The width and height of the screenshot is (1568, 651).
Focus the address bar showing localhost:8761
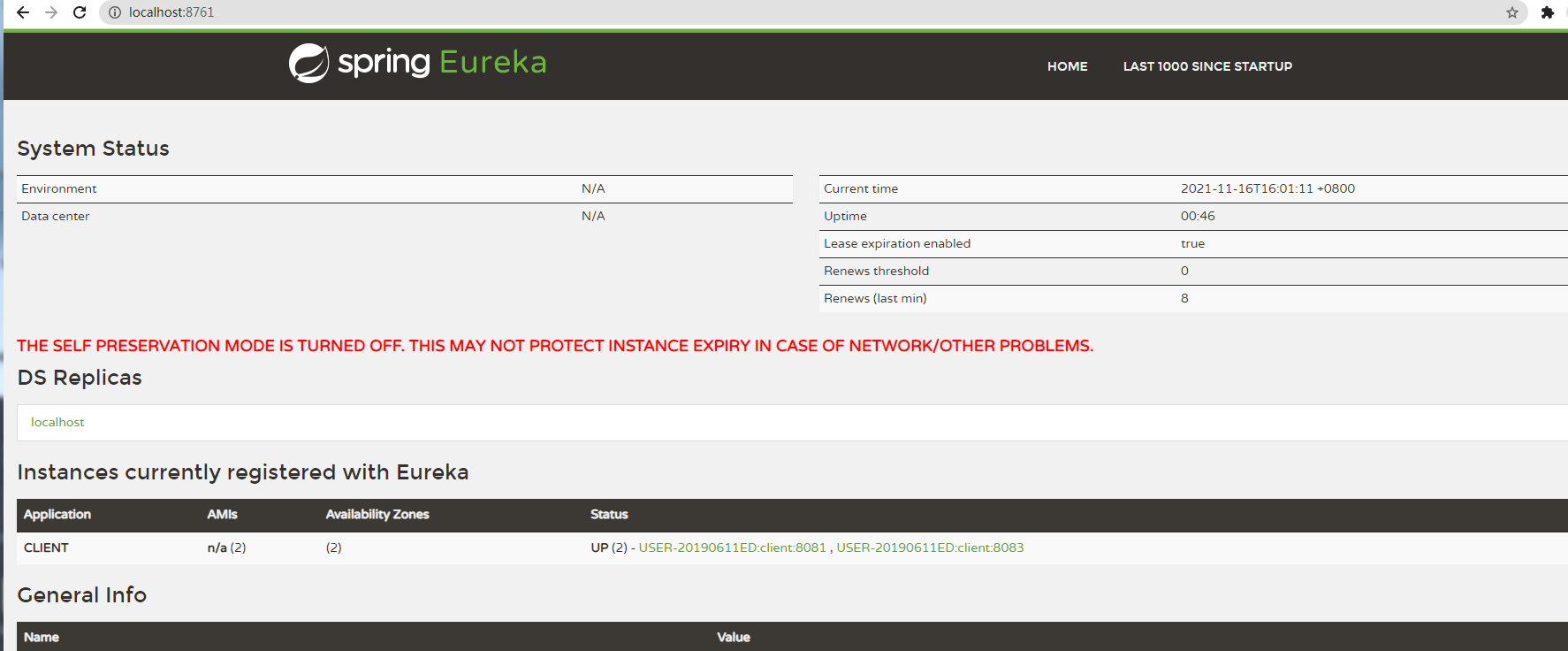point(813,12)
